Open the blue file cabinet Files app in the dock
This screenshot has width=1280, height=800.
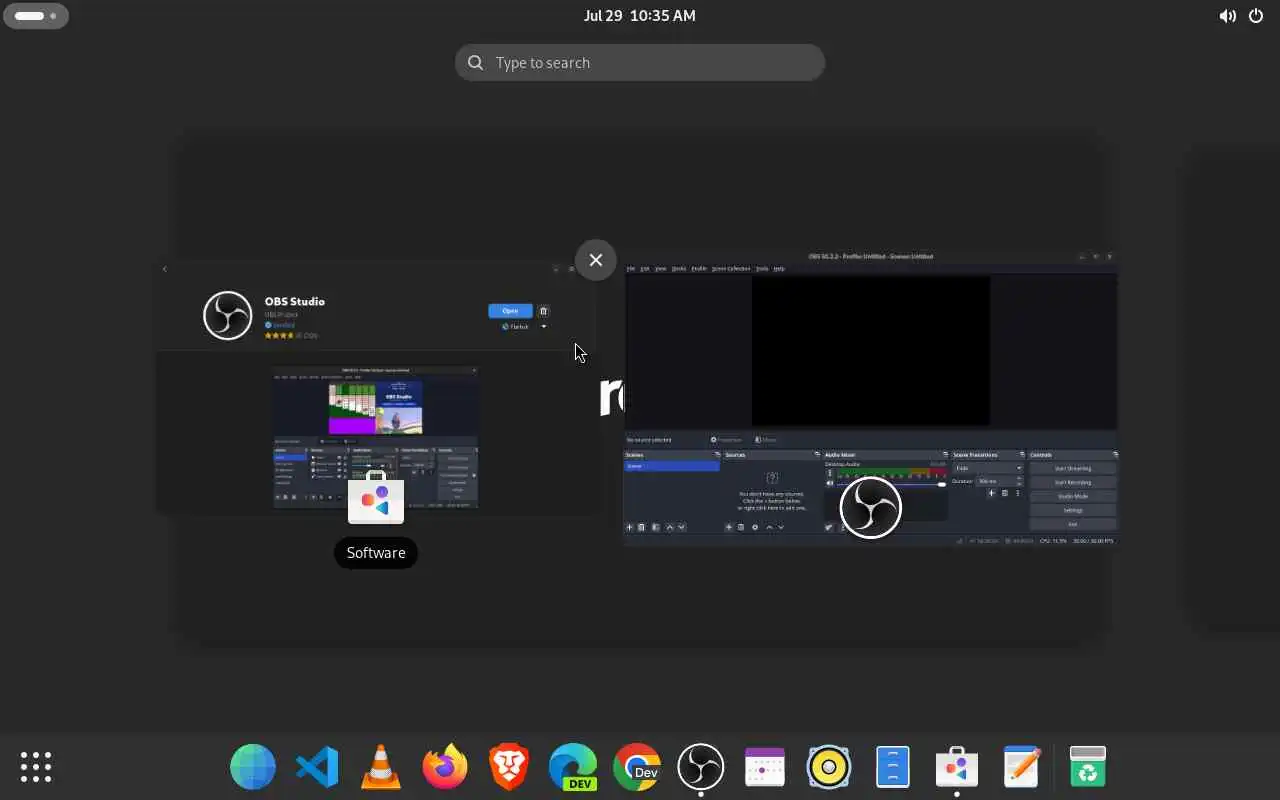pyautogui.click(x=893, y=767)
